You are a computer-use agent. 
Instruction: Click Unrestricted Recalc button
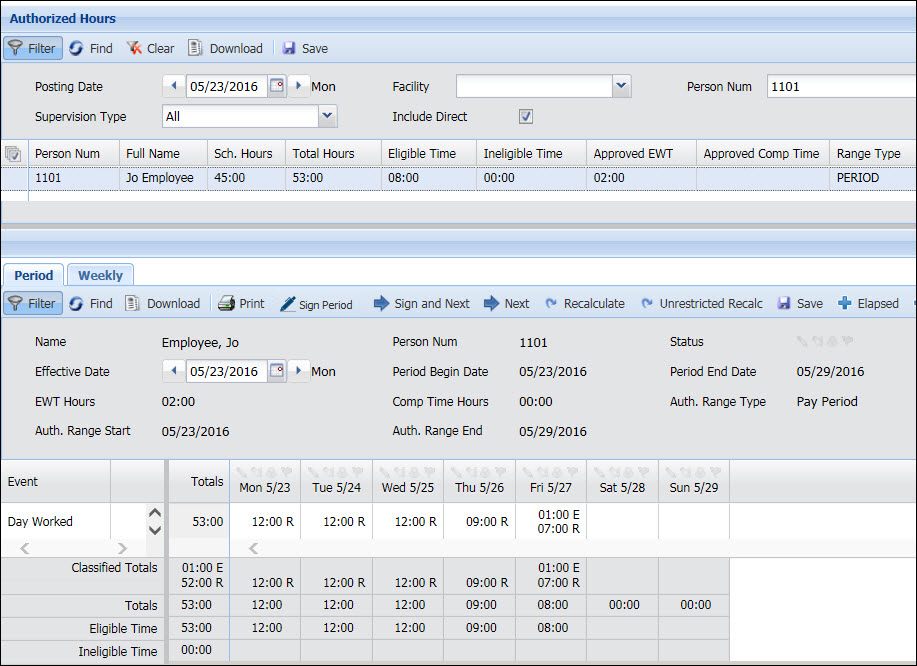pos(702,303)
